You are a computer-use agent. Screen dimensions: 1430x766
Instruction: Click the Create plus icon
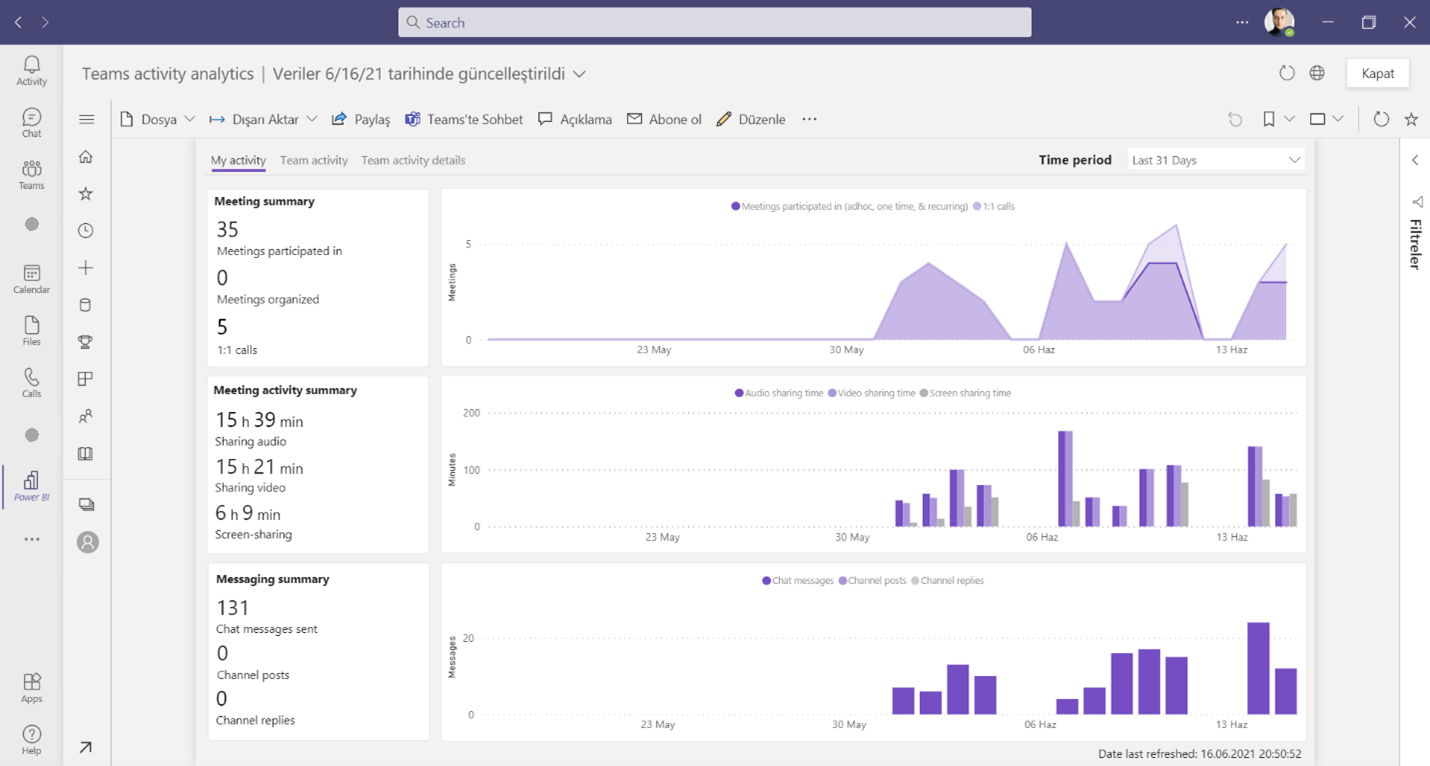pos(86,268)
